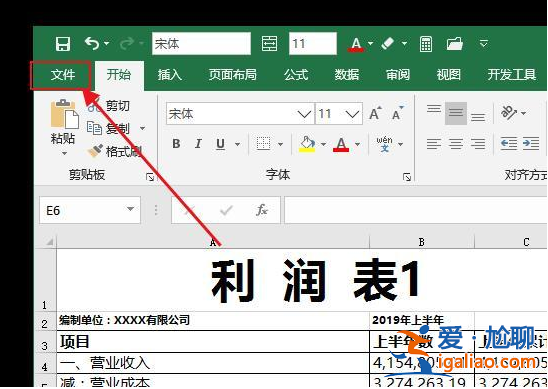Open the 审阅 tab

(x=398, y=75)
